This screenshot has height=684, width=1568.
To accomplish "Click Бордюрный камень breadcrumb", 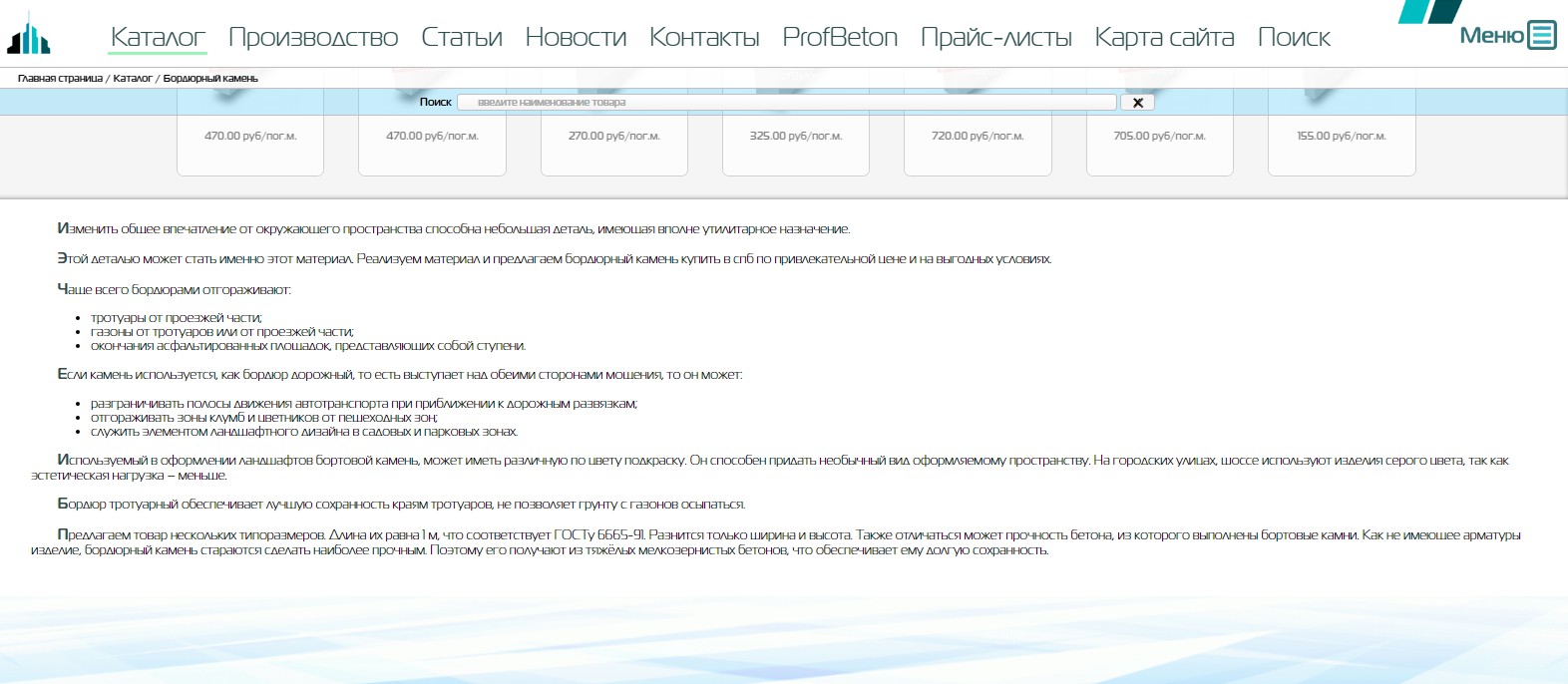I will point(210,78).
